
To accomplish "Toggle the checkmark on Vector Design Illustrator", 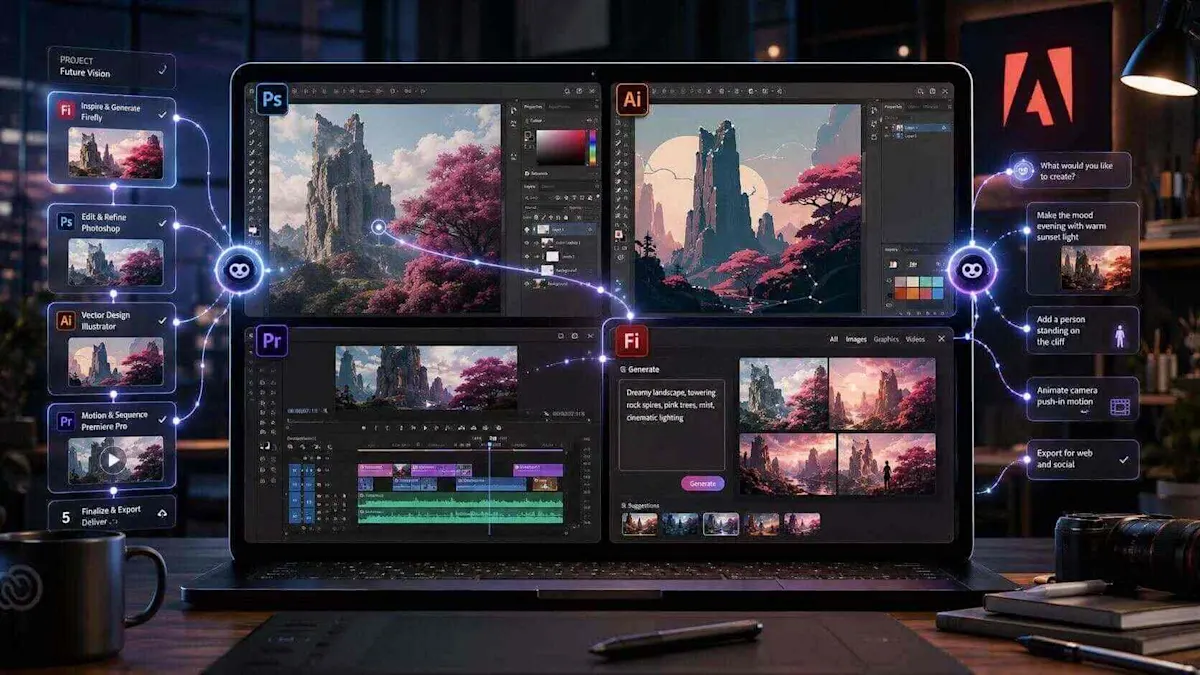I will (162, 320).
